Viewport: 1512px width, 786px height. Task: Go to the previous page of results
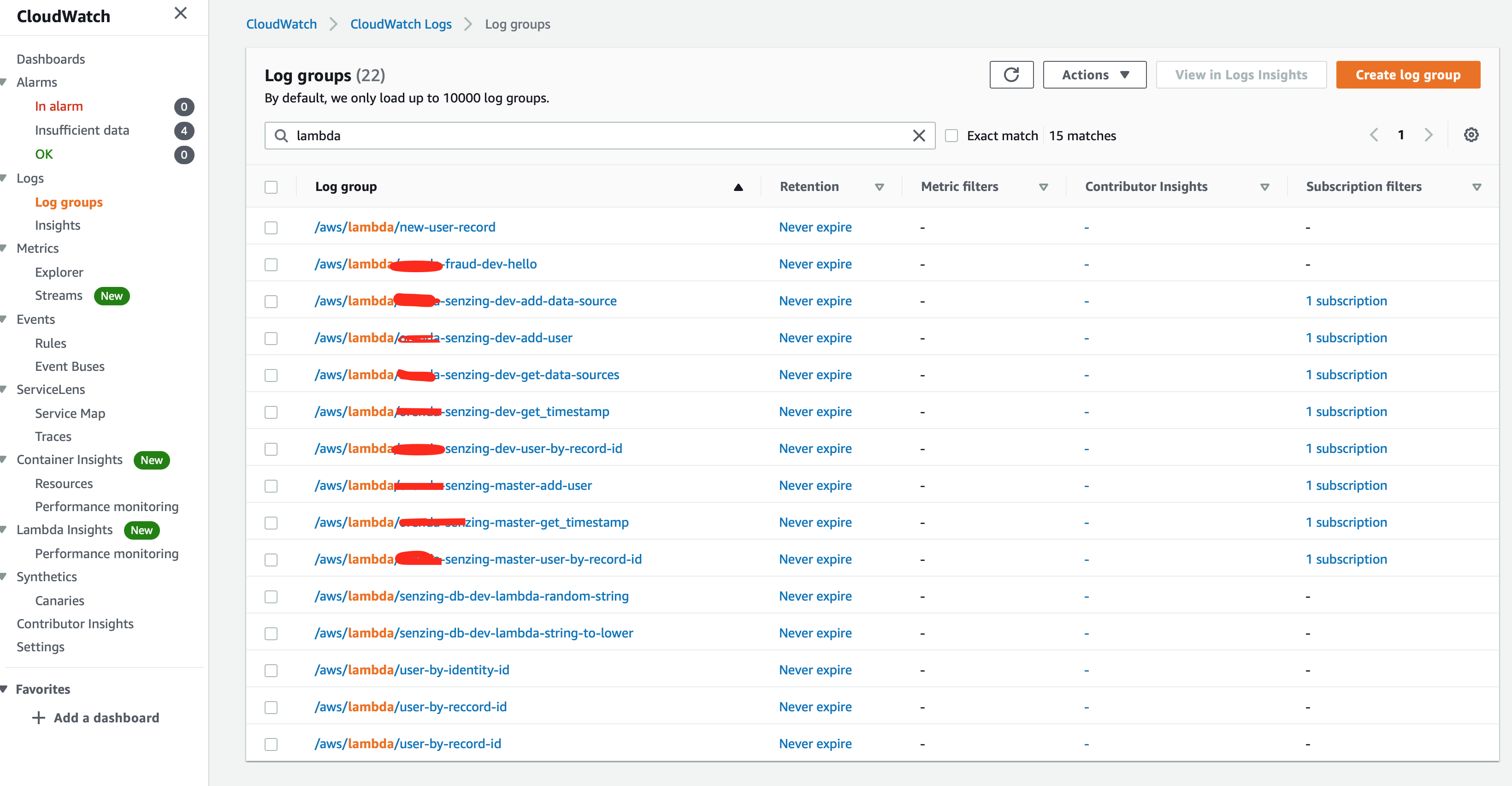coord(1374,135)
